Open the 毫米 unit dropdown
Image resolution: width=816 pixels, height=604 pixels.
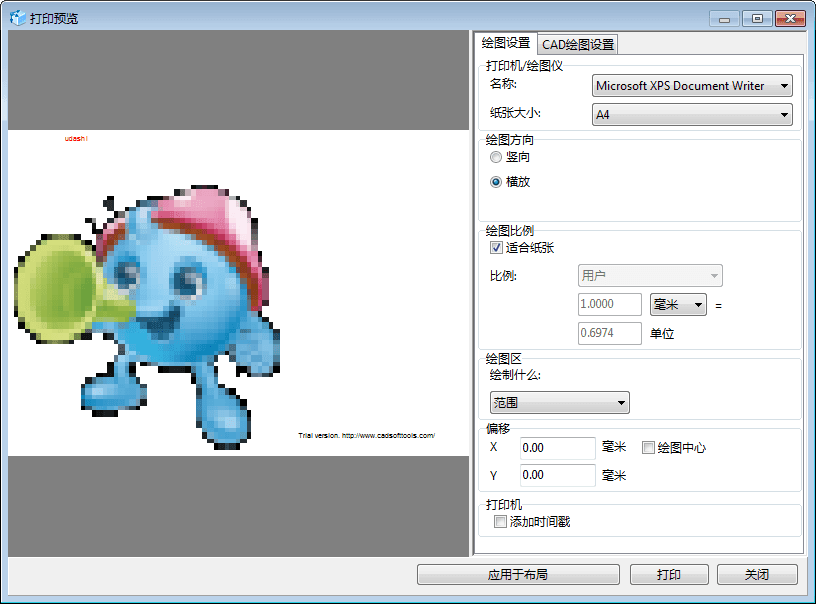click(678, 304)
